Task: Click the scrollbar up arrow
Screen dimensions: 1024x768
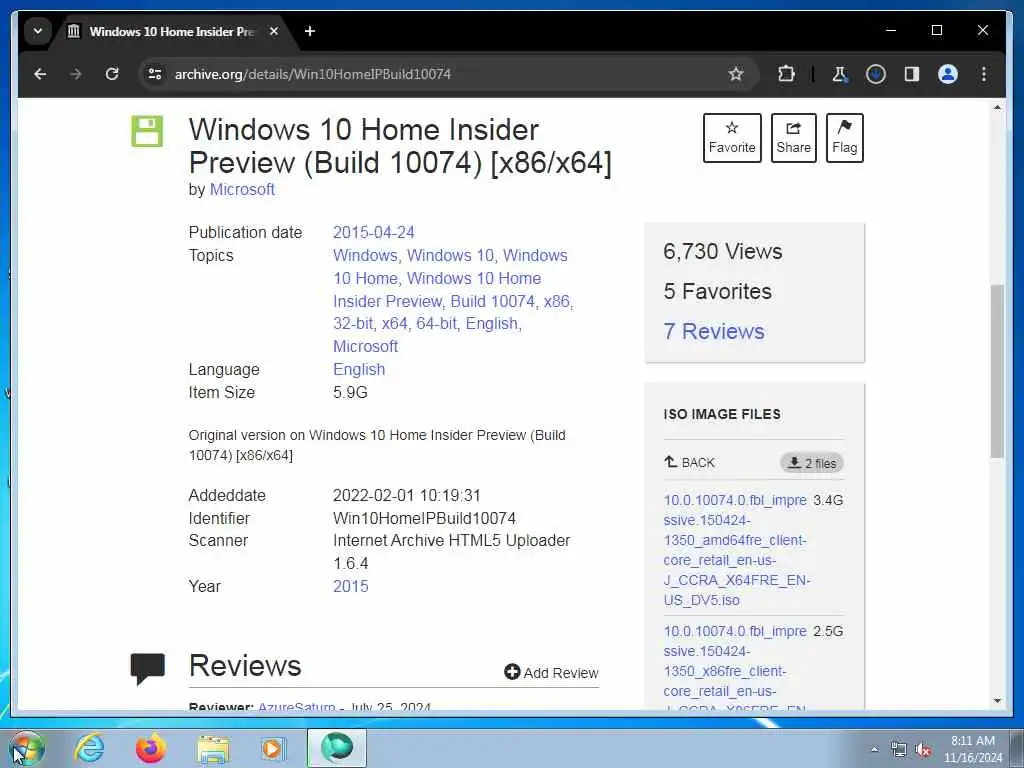Action: (997, 107)
